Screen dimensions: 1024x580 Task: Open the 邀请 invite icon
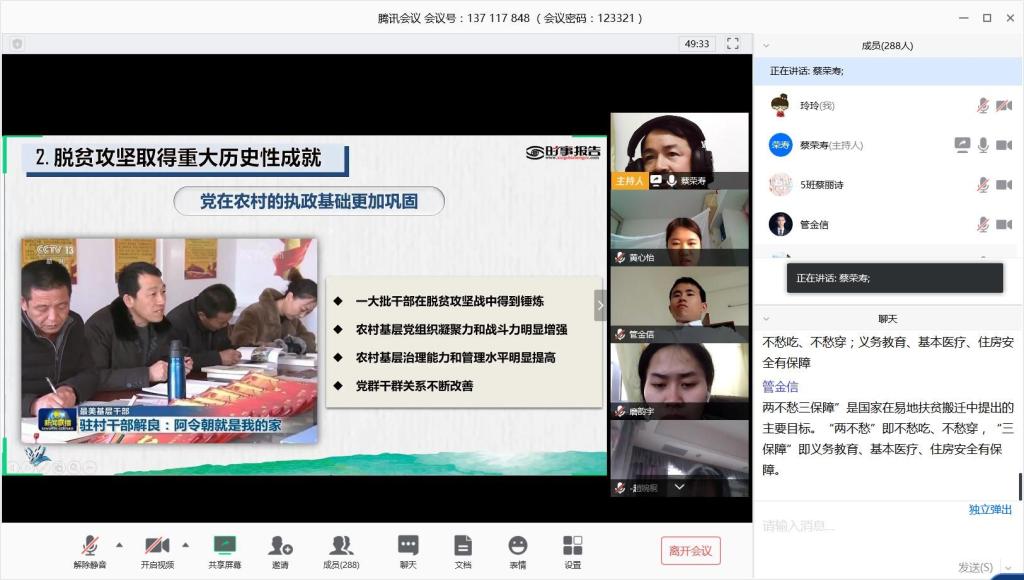pyautogui.click(x=280, y=552)
